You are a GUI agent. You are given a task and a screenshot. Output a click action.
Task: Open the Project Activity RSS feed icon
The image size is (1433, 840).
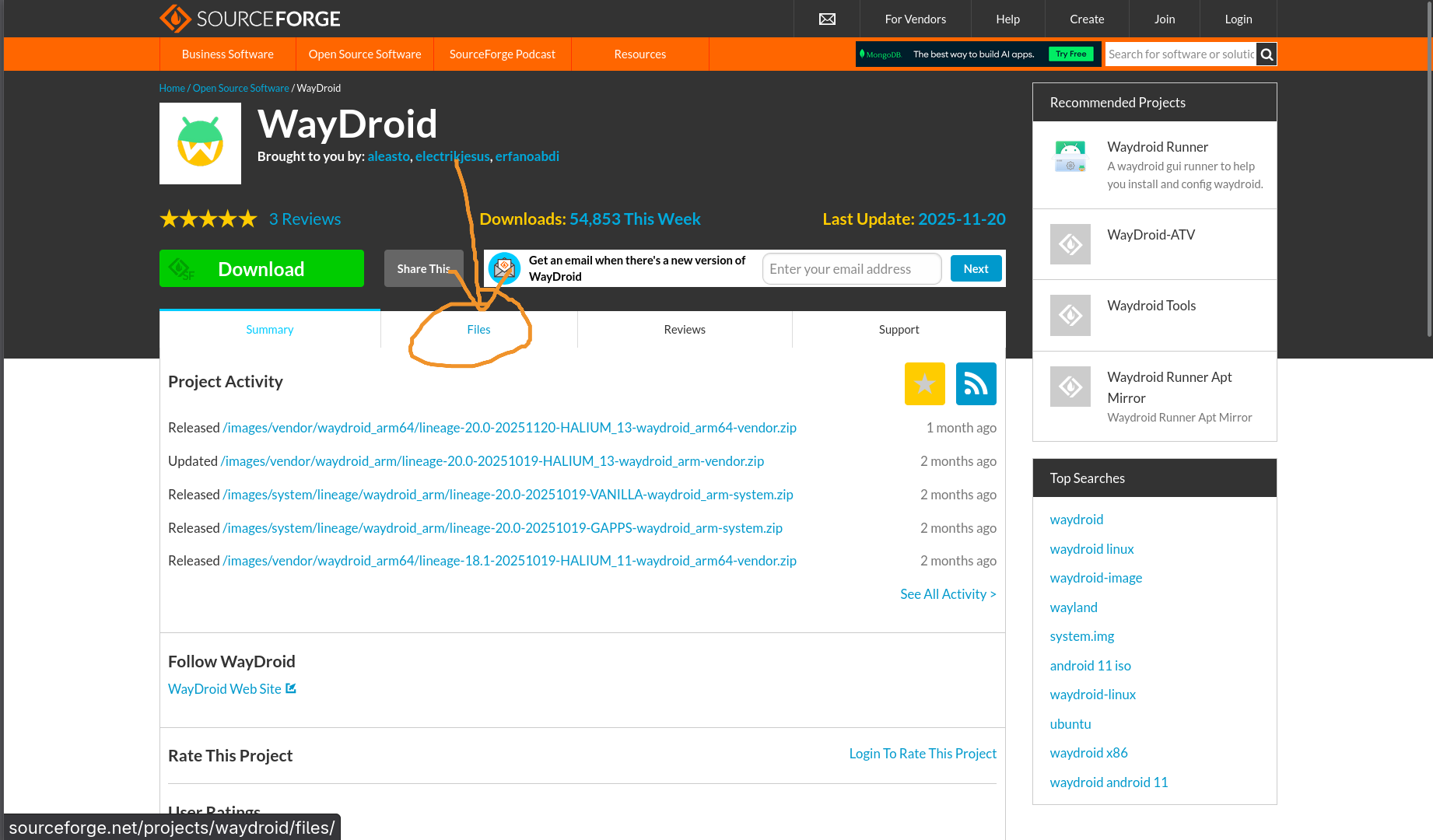point(976,383)
